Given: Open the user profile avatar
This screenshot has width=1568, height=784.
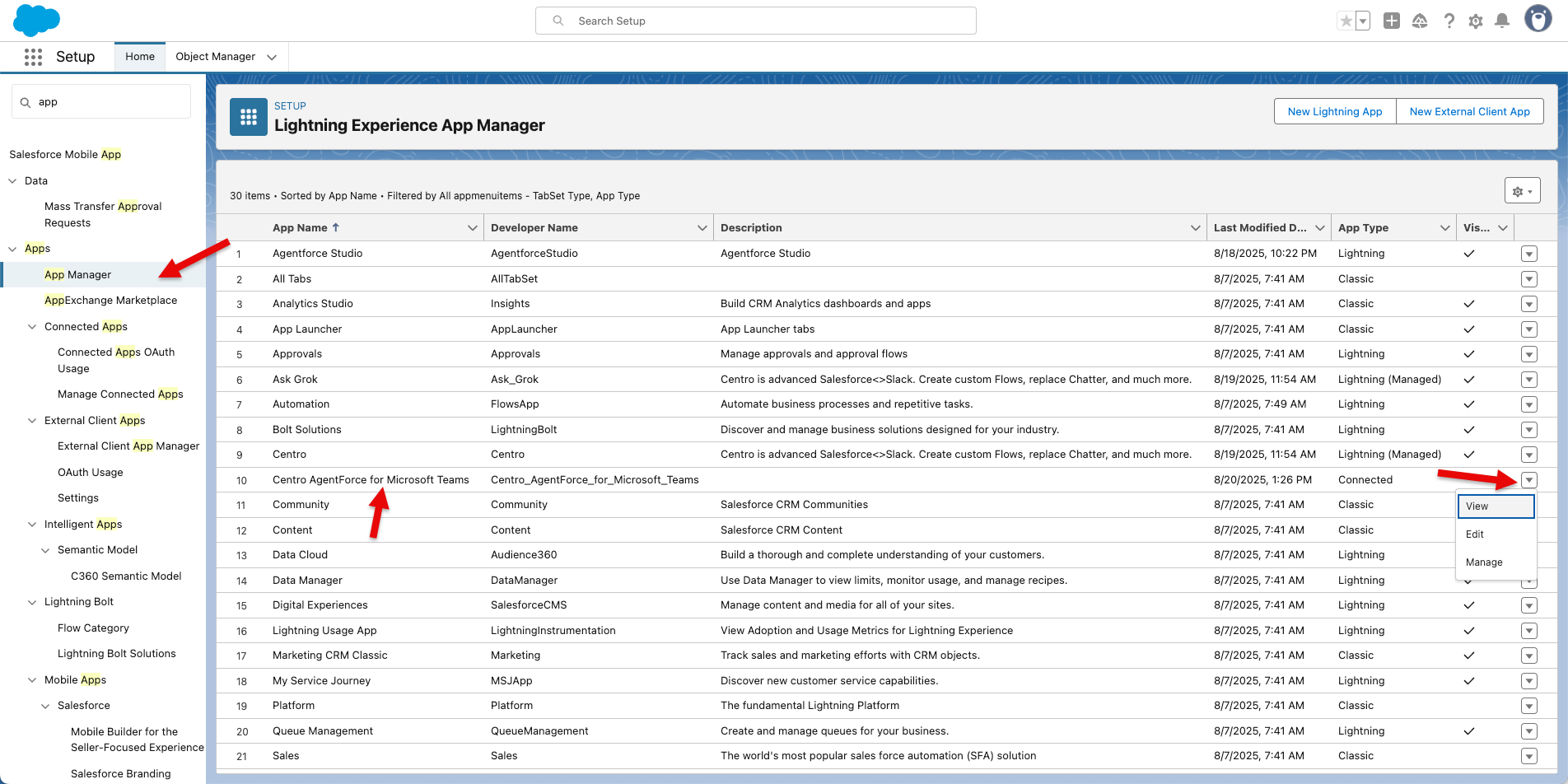Looking at the screenshot, I should [1538, 19].
